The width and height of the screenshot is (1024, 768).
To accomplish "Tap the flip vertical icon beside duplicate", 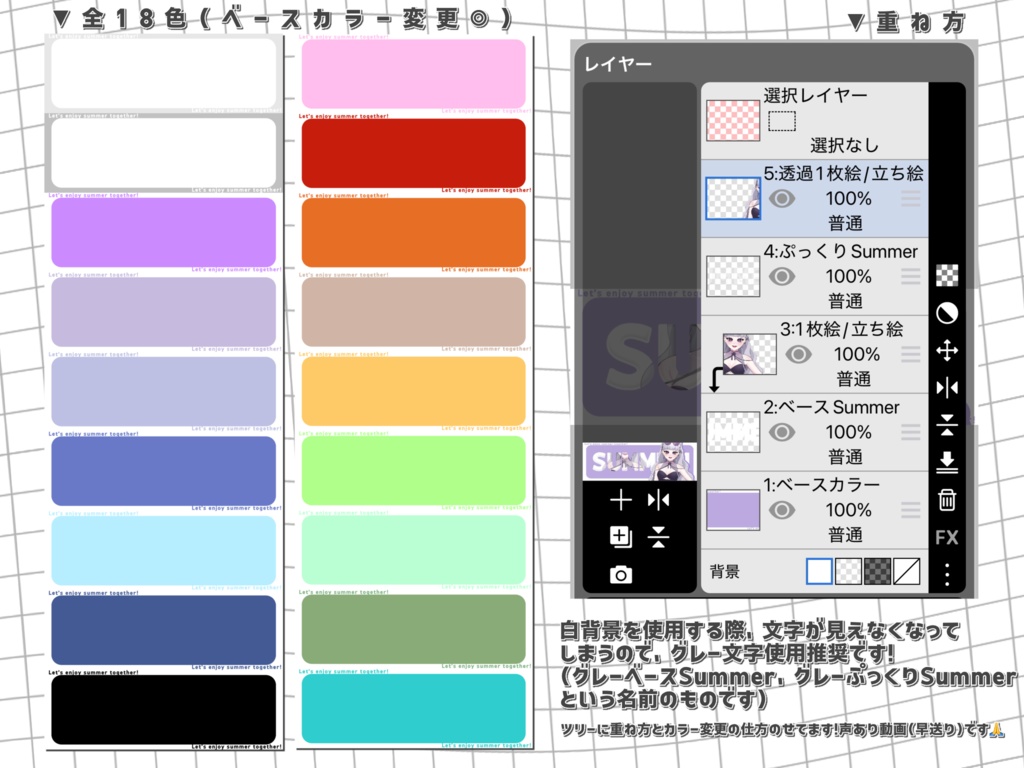I will pos(658,537).
